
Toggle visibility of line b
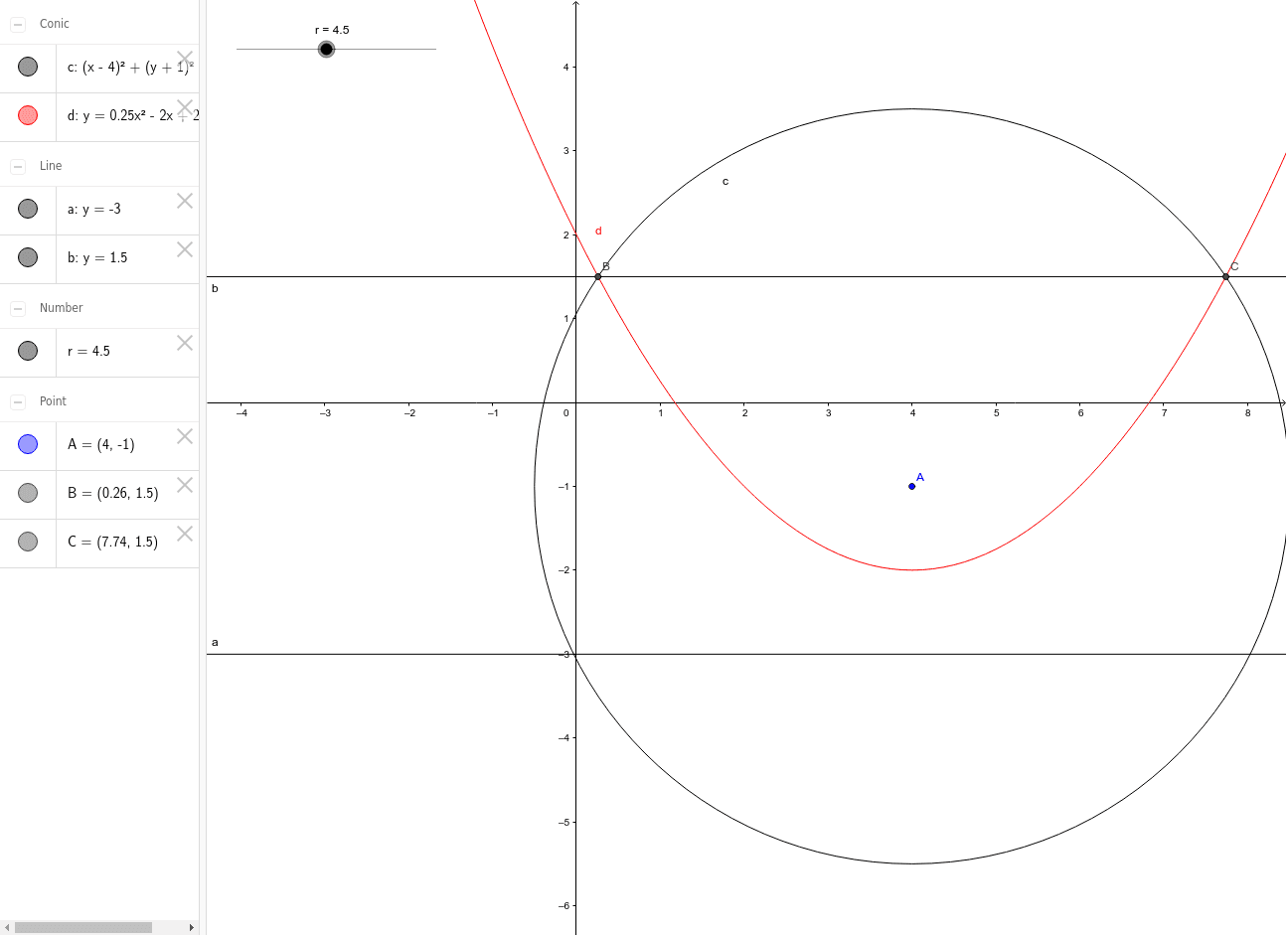coord(27,257)
